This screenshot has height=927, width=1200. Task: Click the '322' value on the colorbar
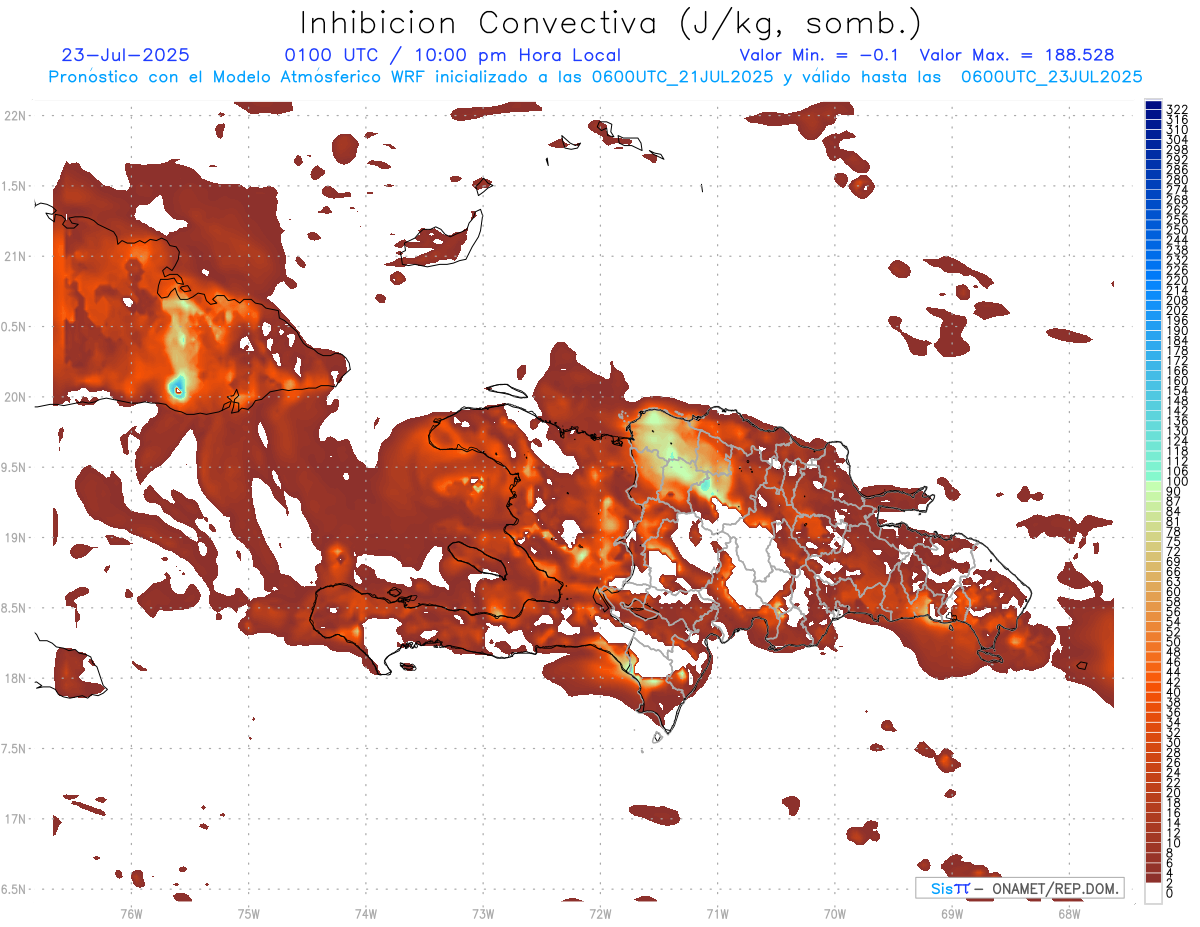(x=1177, y=109)
